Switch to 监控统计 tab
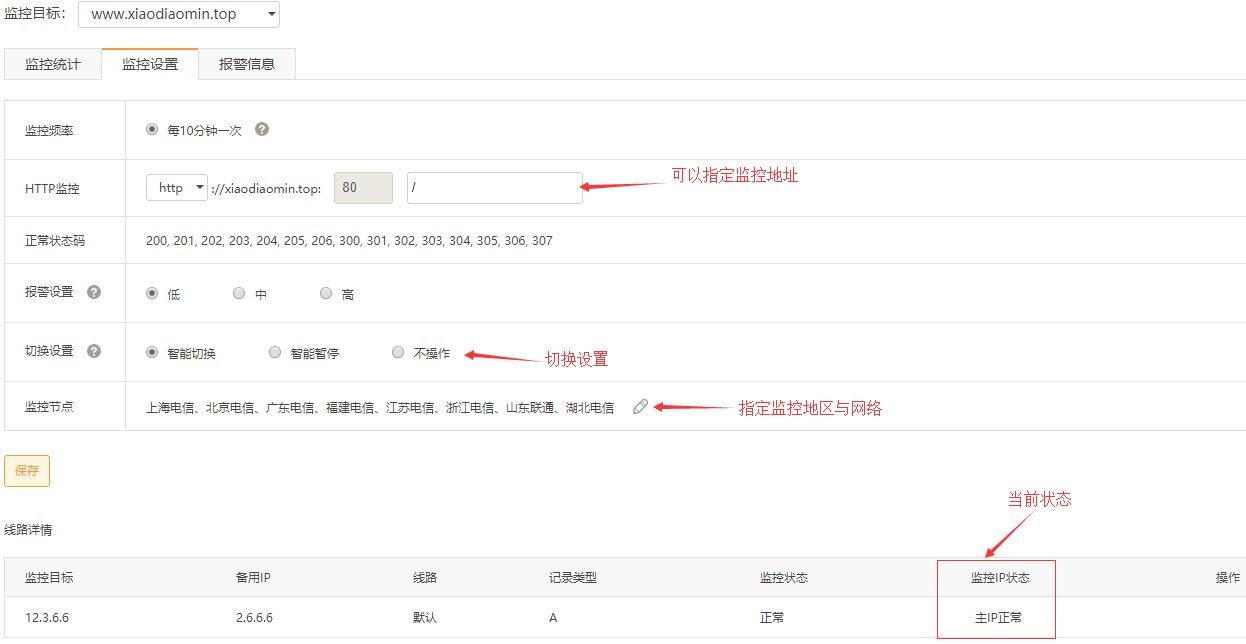The height and width of the screenshot is (644, 1246). pos(53,65)
